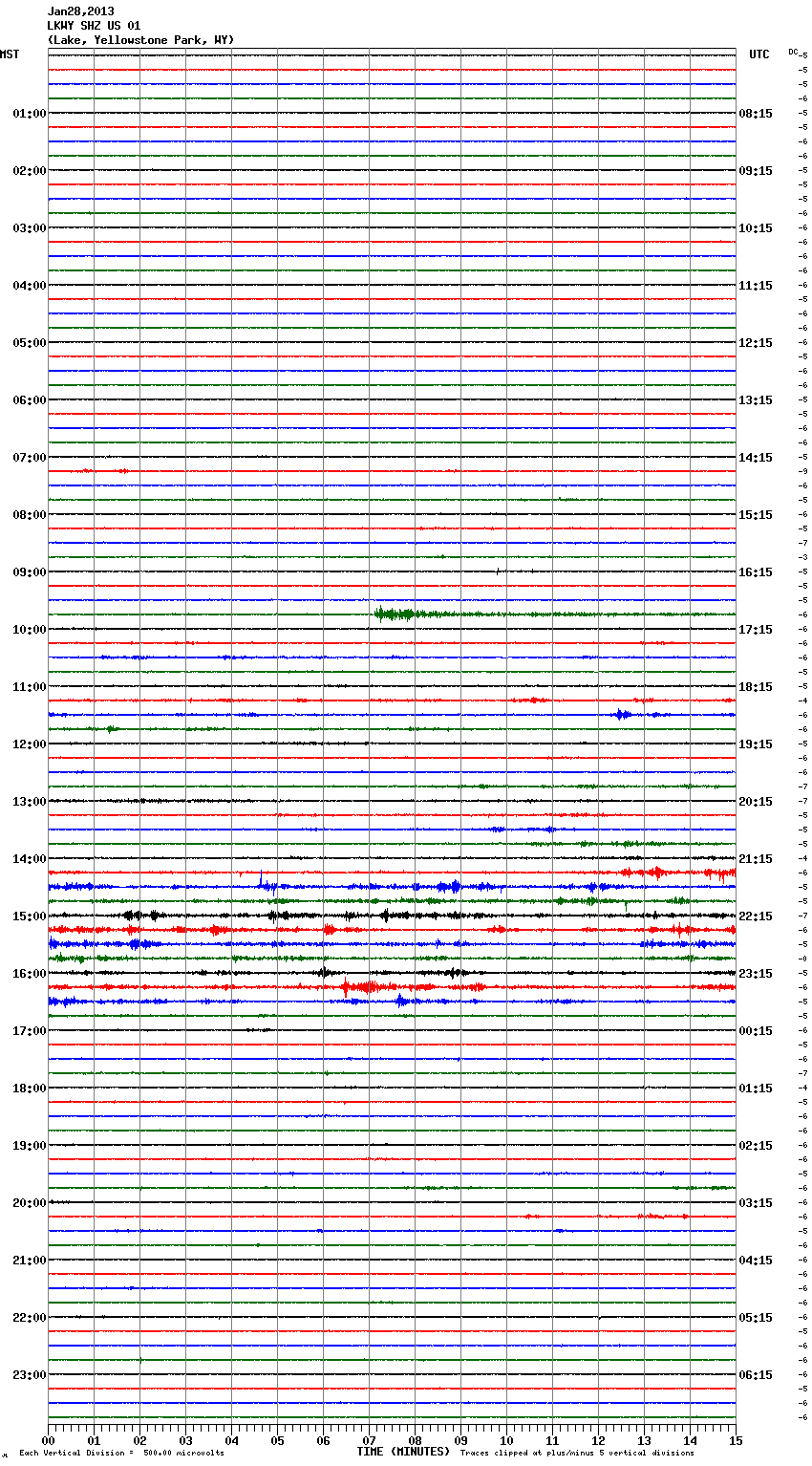Select the 09:00 MST time label

[x=29, y=572]
